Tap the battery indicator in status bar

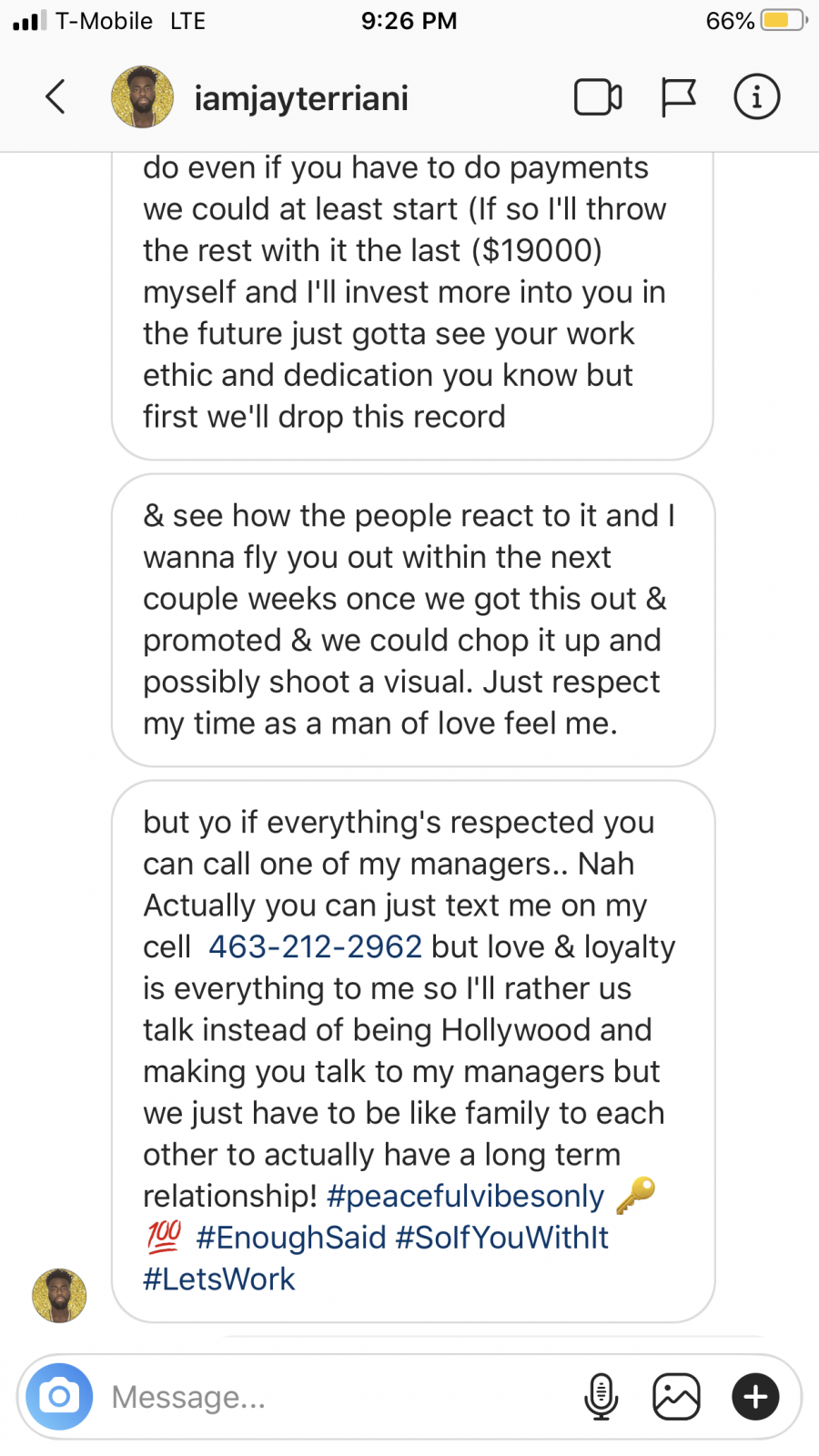783,20
